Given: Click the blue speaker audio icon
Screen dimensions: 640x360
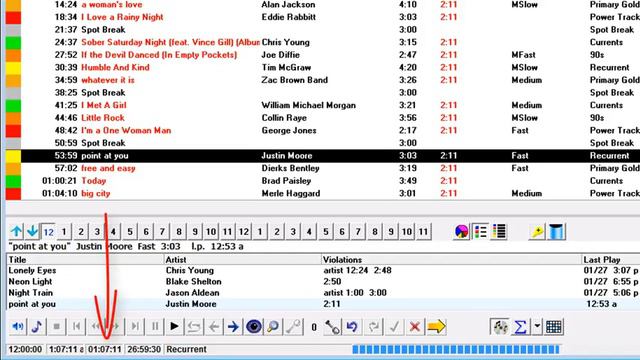Looking at the screenshot, I should 17,327.
